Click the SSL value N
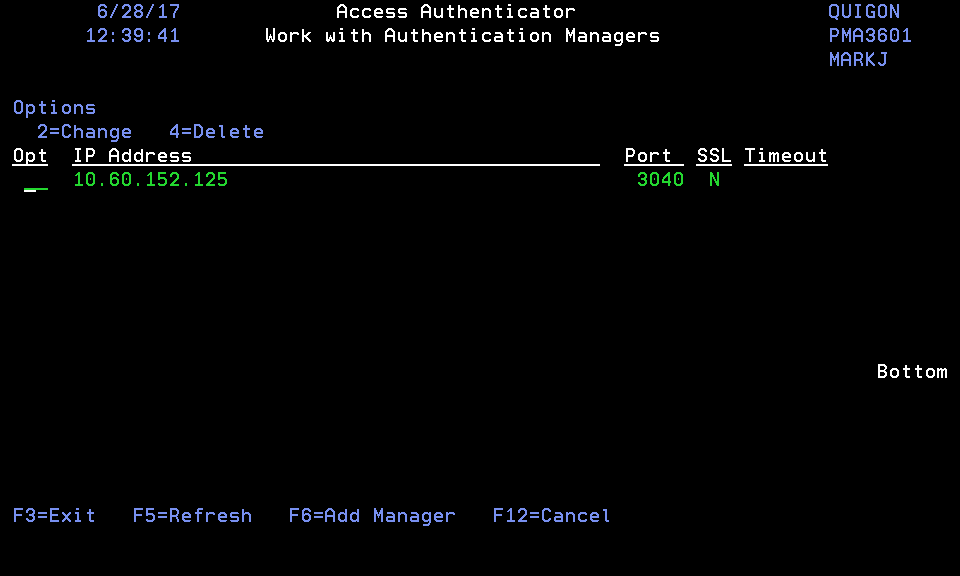Screen dimensions: 960x576 [714, 180]
